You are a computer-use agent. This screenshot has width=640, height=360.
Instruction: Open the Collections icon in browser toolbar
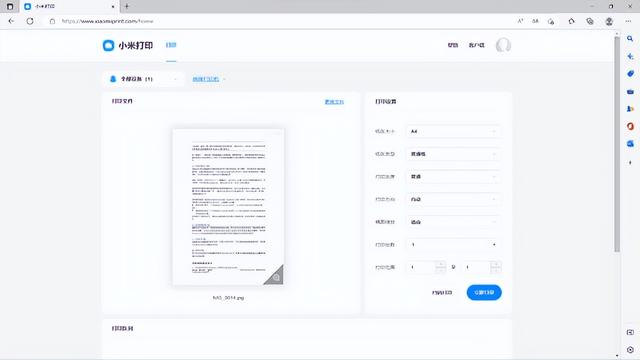click(x=590, y=21)
